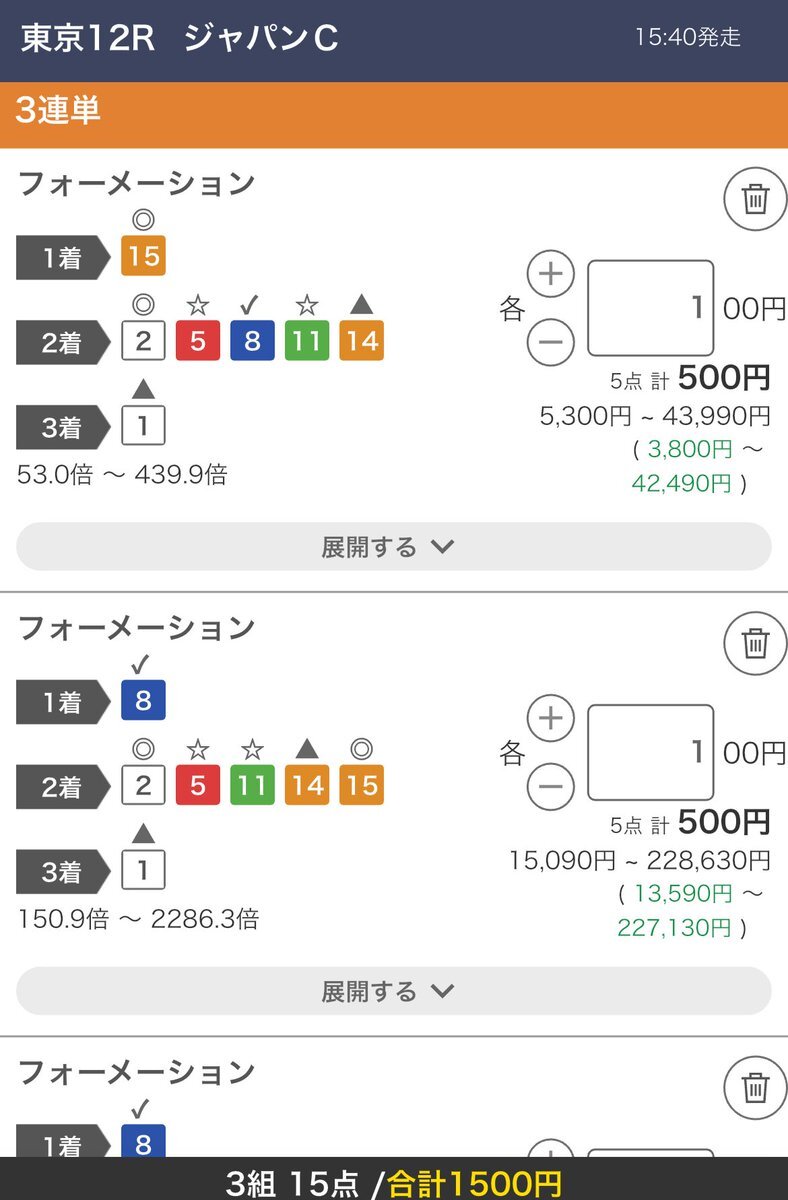This screenshot has width=788, height=1200.
Task: Tap trash icon on third formation bet
Action: (x=755, y=1088)
